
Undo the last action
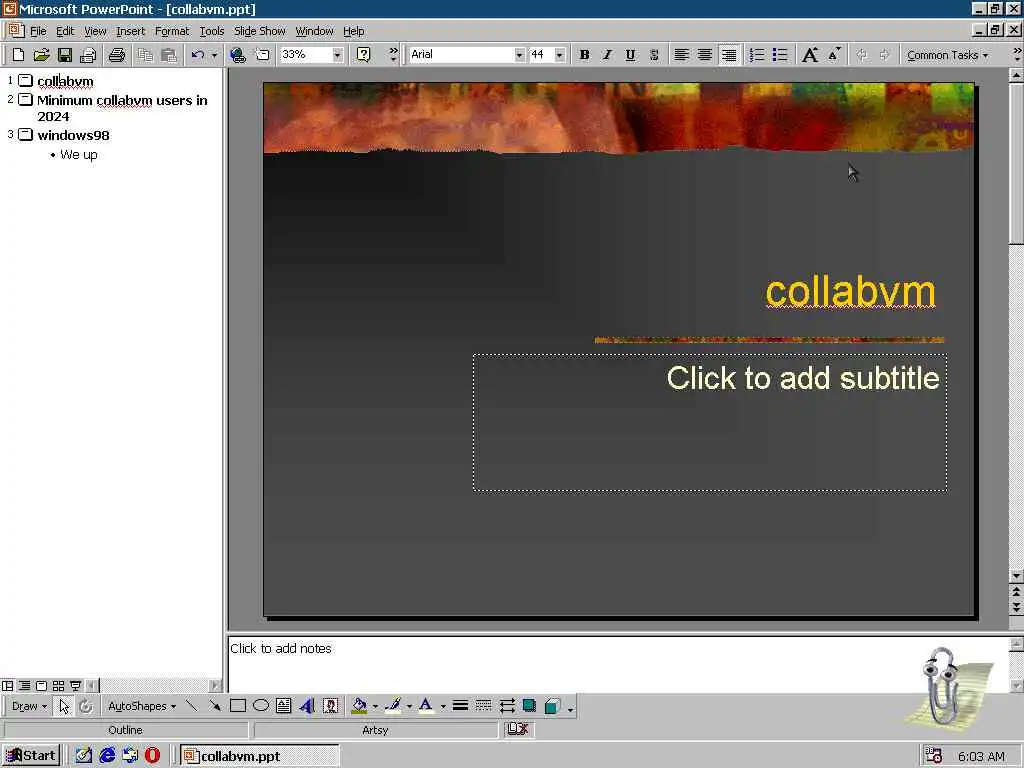(x=198, y=55)
